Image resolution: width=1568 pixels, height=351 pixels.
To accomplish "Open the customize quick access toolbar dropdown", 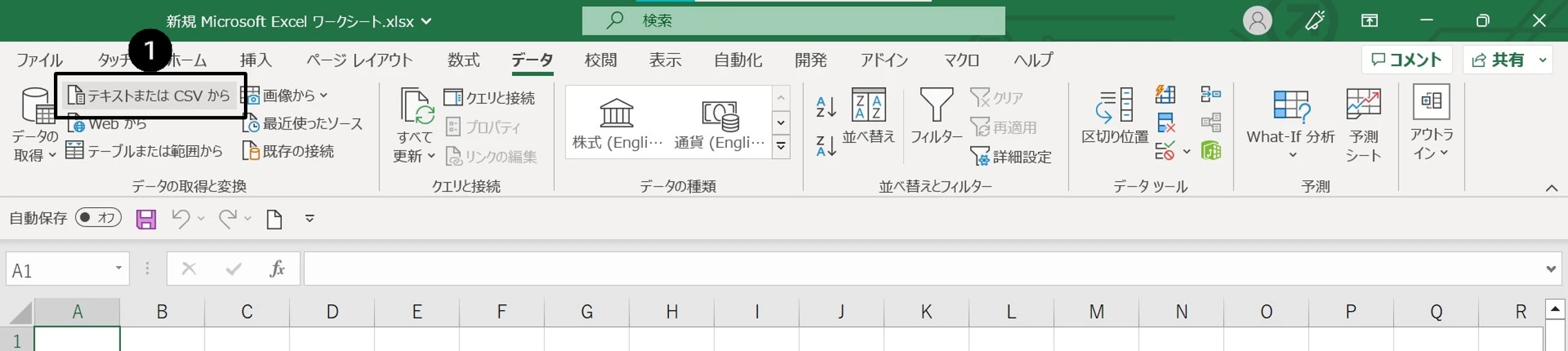I will (310, 218).
